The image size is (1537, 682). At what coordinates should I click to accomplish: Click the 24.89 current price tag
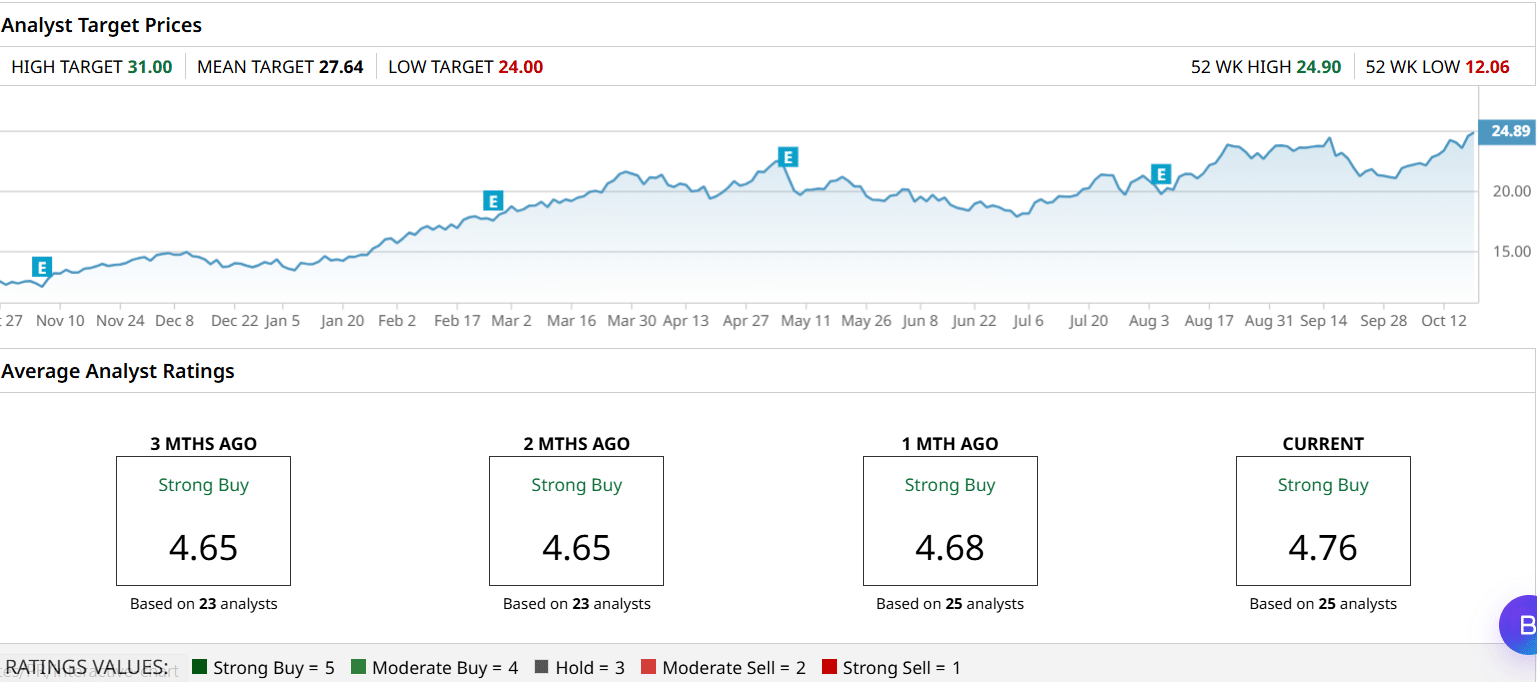tap(1509, 131)
